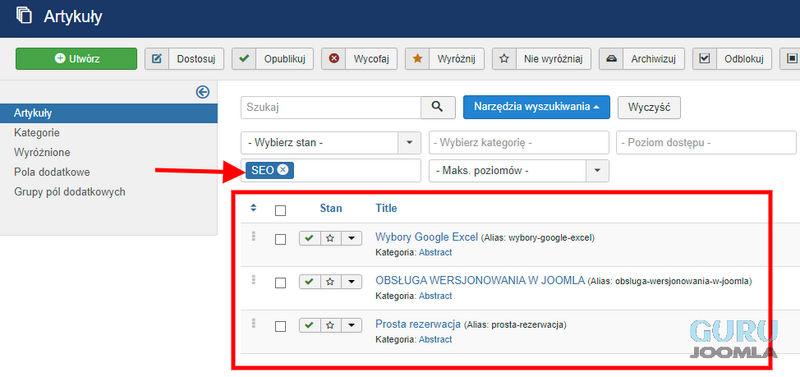Viewport: 800px width, 377px height.
Task: Open the actions dropdown caret for Wybory Google Excel
Action: [x=351, y=238]
